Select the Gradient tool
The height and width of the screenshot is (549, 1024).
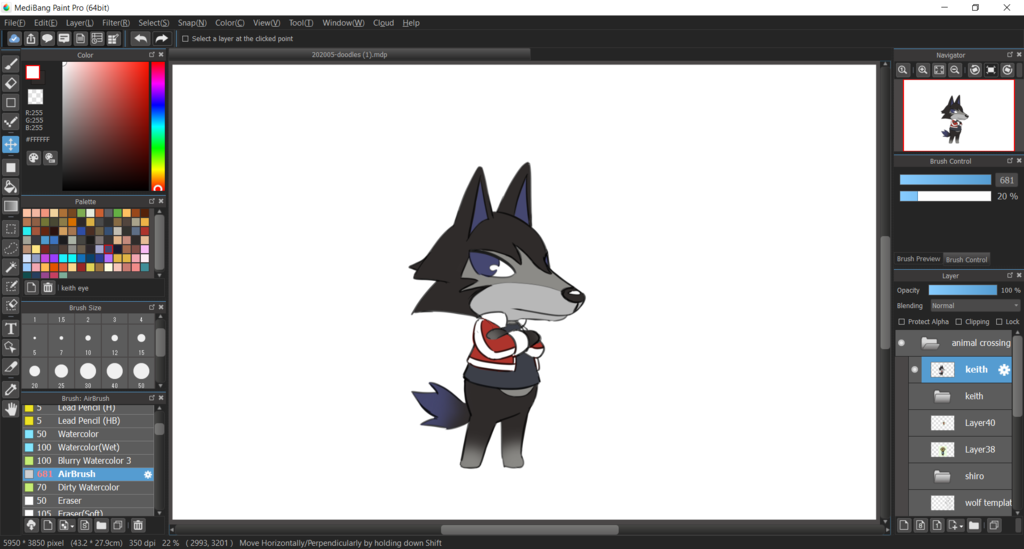pos(11,206)
